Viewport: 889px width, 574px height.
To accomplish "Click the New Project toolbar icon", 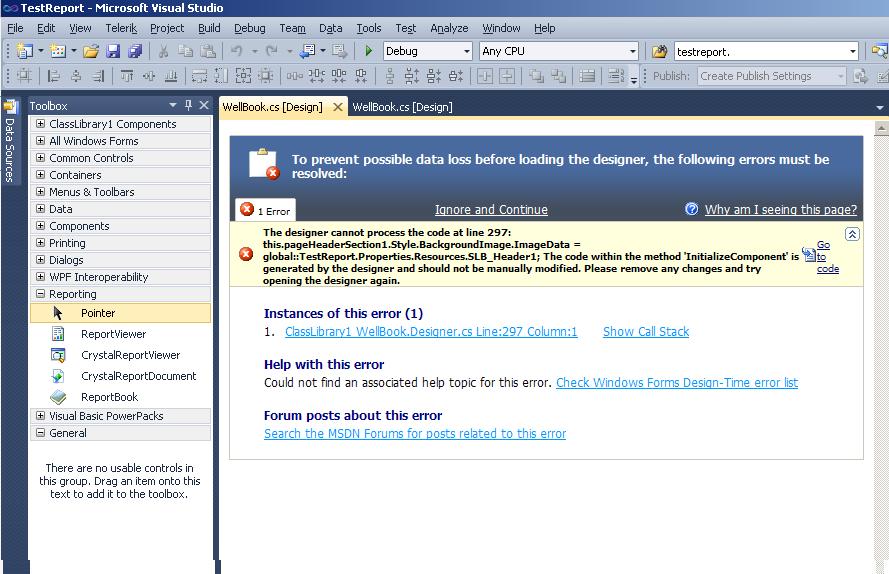I will click(x=24, y=51).
